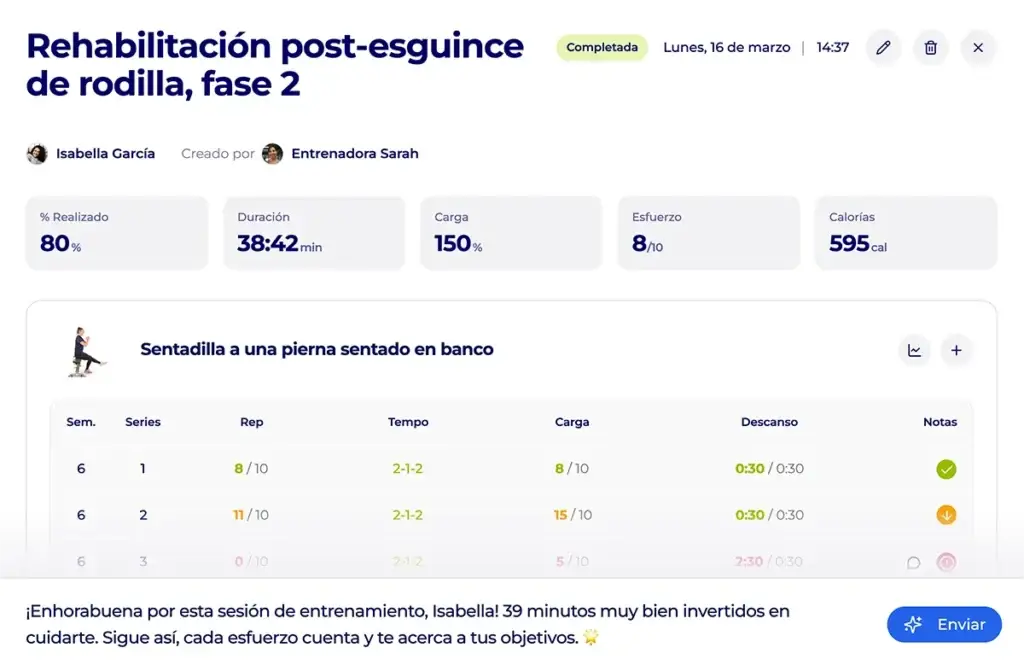Click the 2-1-2 tempo in series 2
This screenshot has width=1024, height=671.
[408, 515]
